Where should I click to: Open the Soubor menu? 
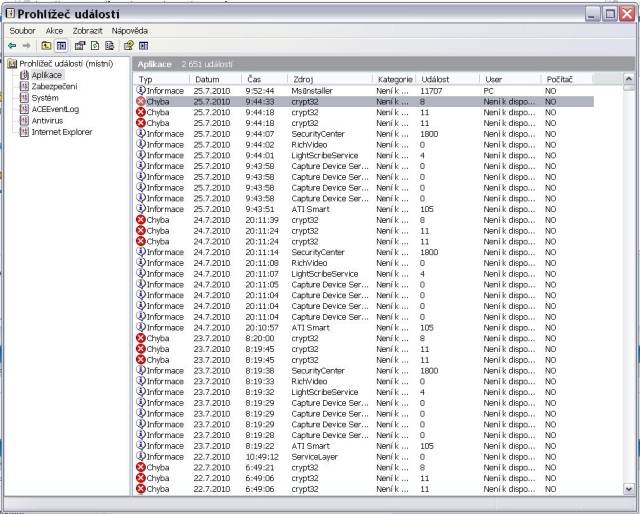pos(22,31)
